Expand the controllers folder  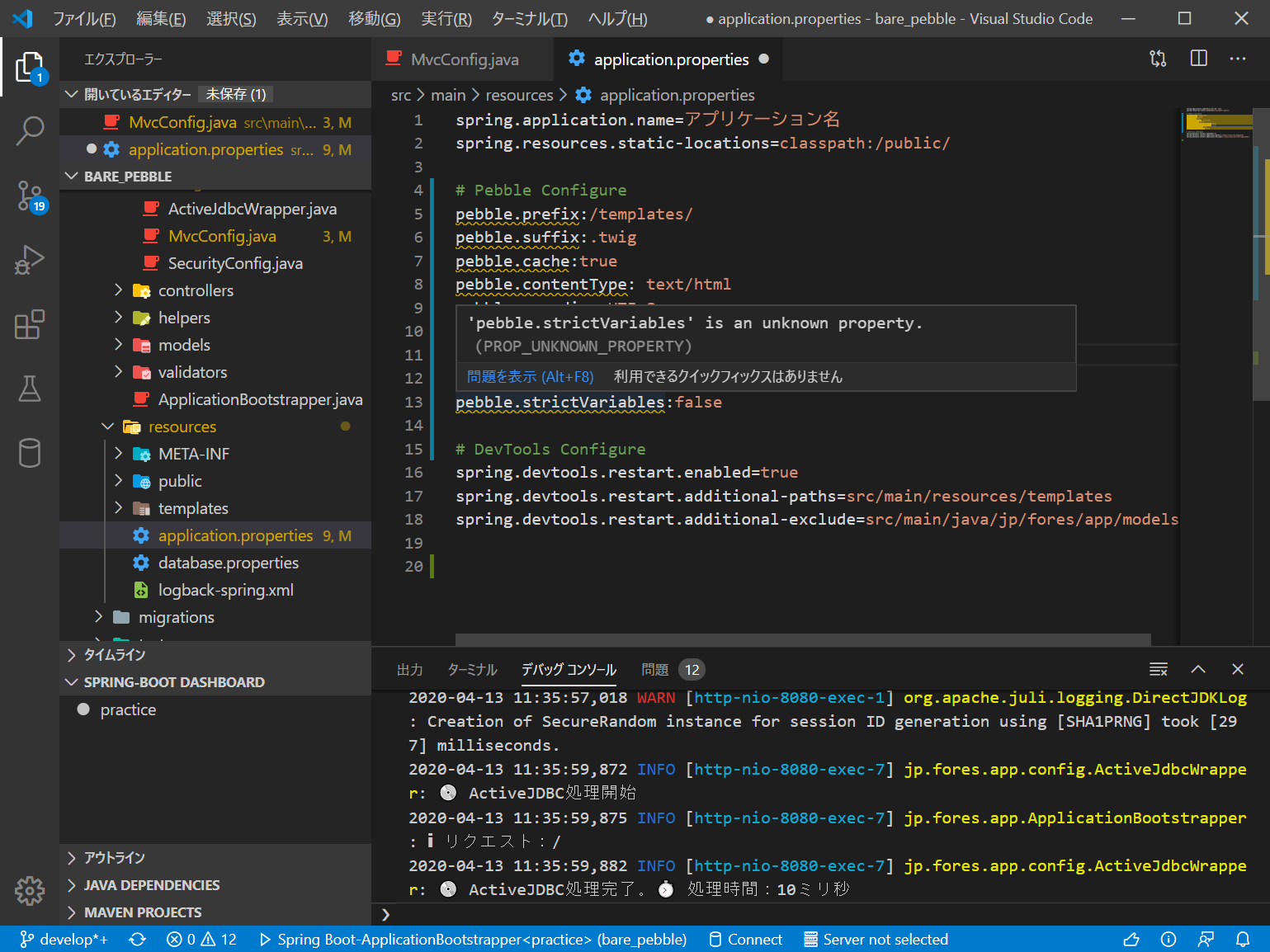coord(119,290)
